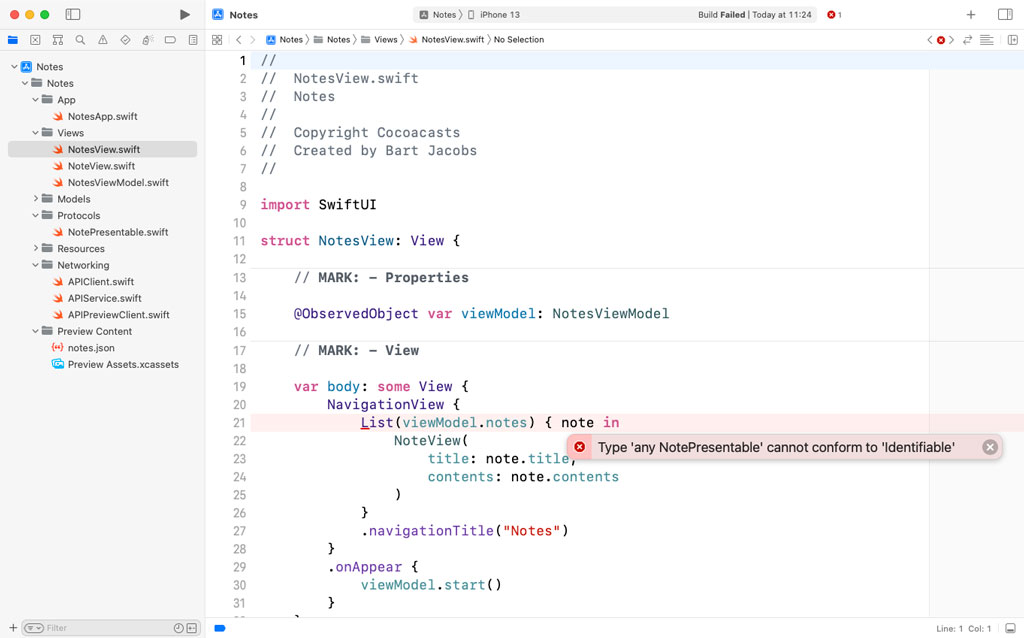1024x638 pixels.
Task: Collapse the Networking folder
Action: pos(36,265)
